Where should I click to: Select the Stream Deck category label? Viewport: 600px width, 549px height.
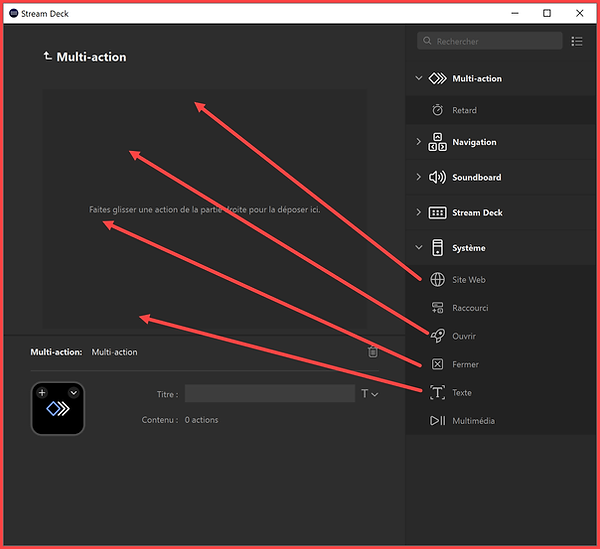coord(477,213)
